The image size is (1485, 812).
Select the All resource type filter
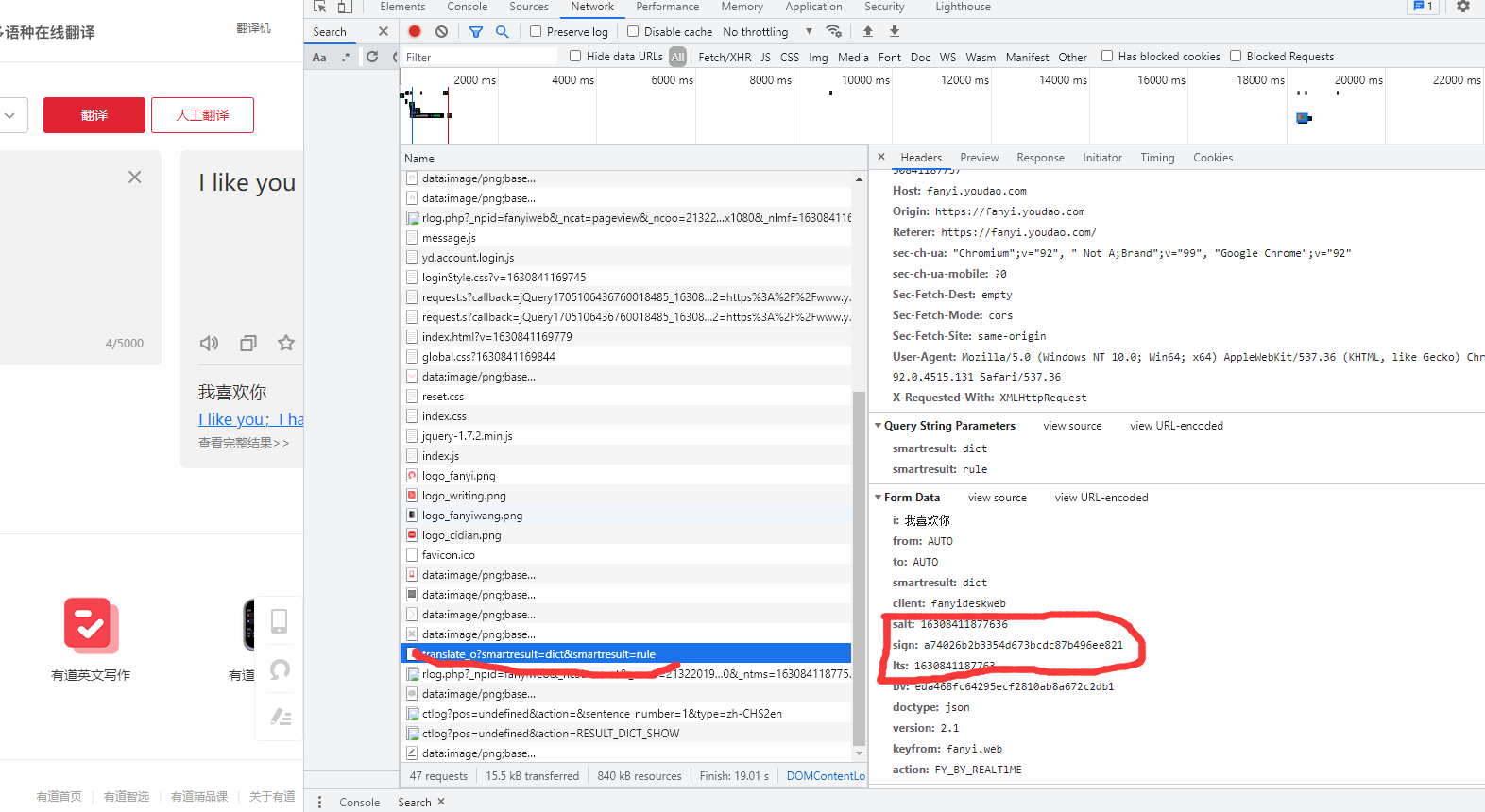(677, 57)
